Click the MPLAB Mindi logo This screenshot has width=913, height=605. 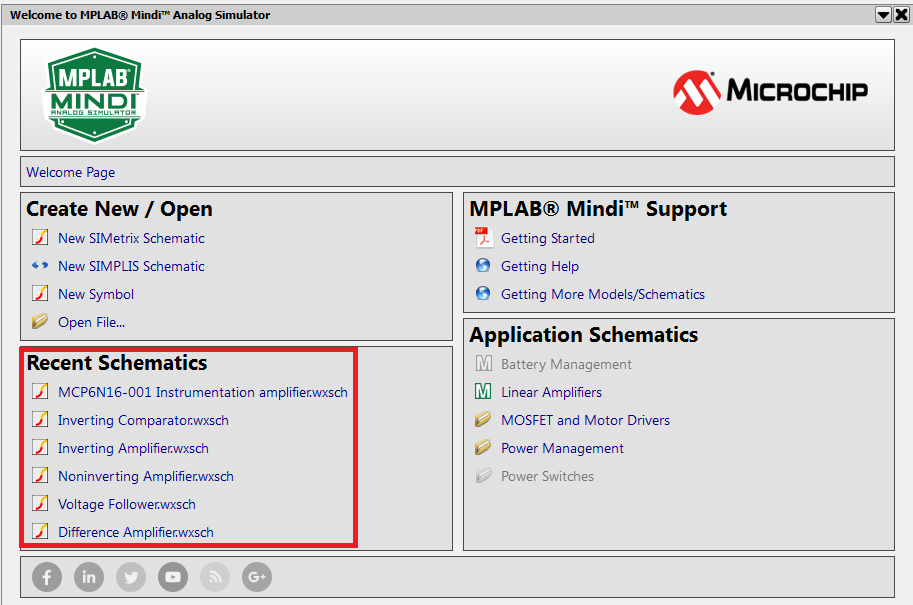94,95
